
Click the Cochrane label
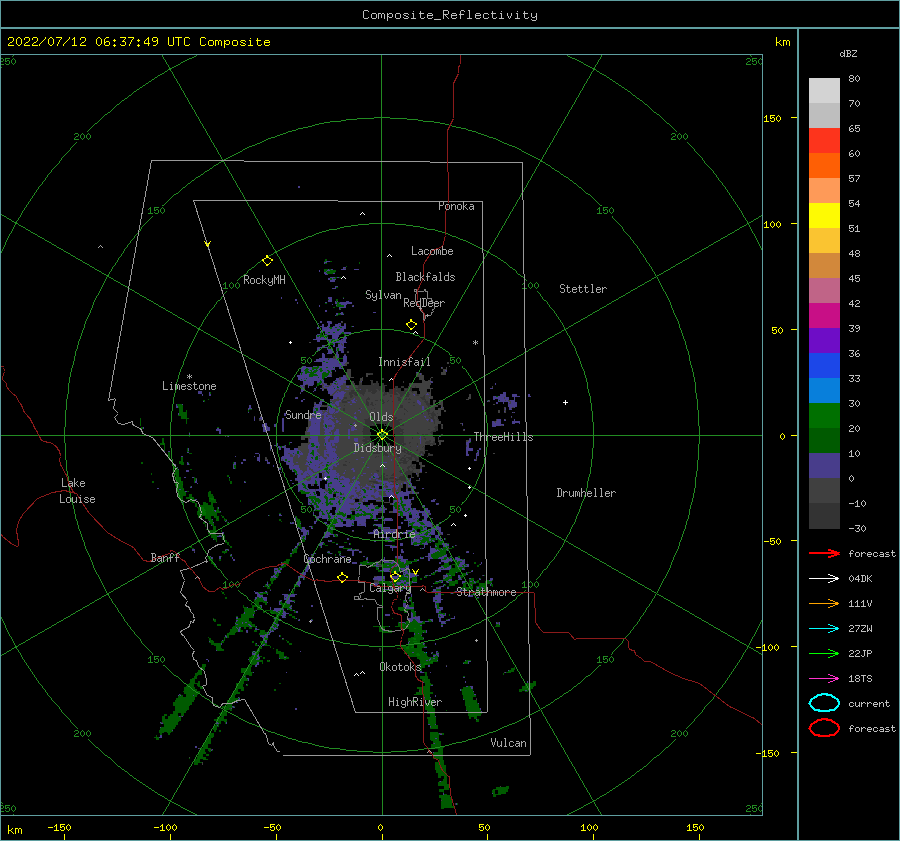(x=327, y=559)
